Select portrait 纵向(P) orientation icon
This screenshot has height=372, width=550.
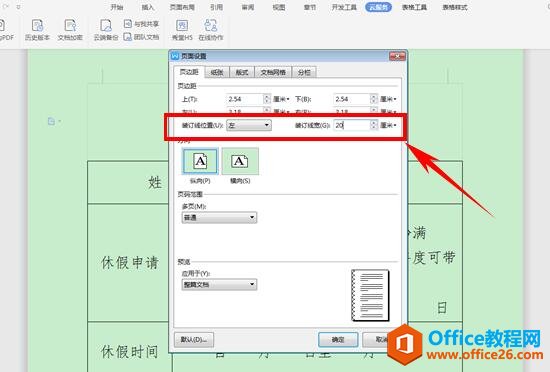tap(200, 161)
